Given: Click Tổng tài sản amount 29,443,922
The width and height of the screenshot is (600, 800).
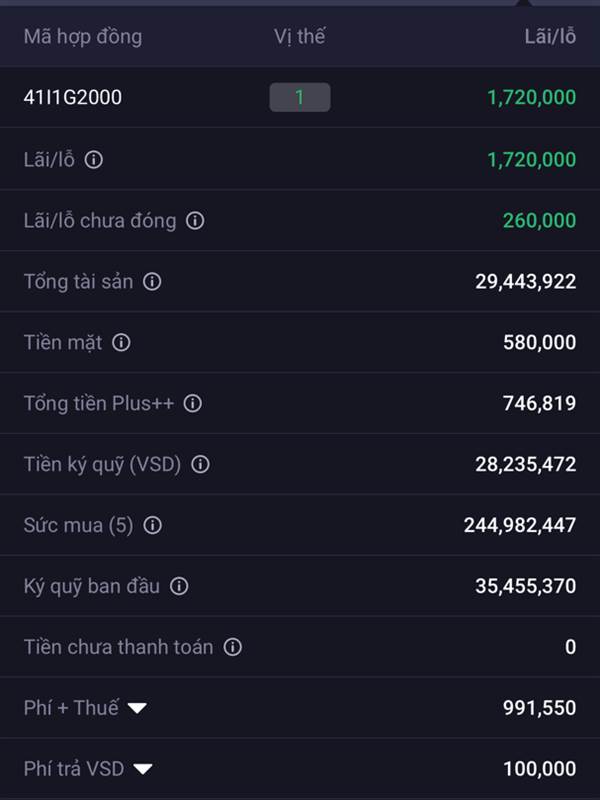Looking at the screenshot, I should coord(525,282).
